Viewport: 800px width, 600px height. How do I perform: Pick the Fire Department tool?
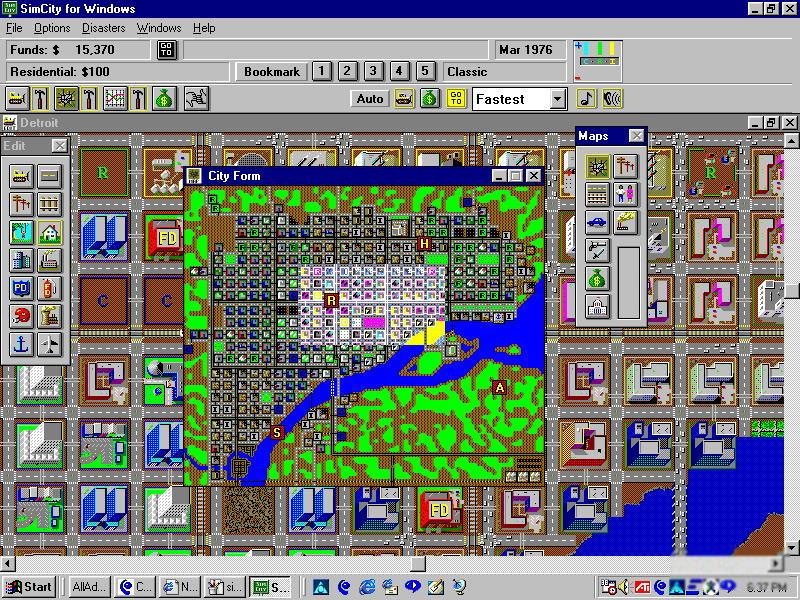[49, 288]
